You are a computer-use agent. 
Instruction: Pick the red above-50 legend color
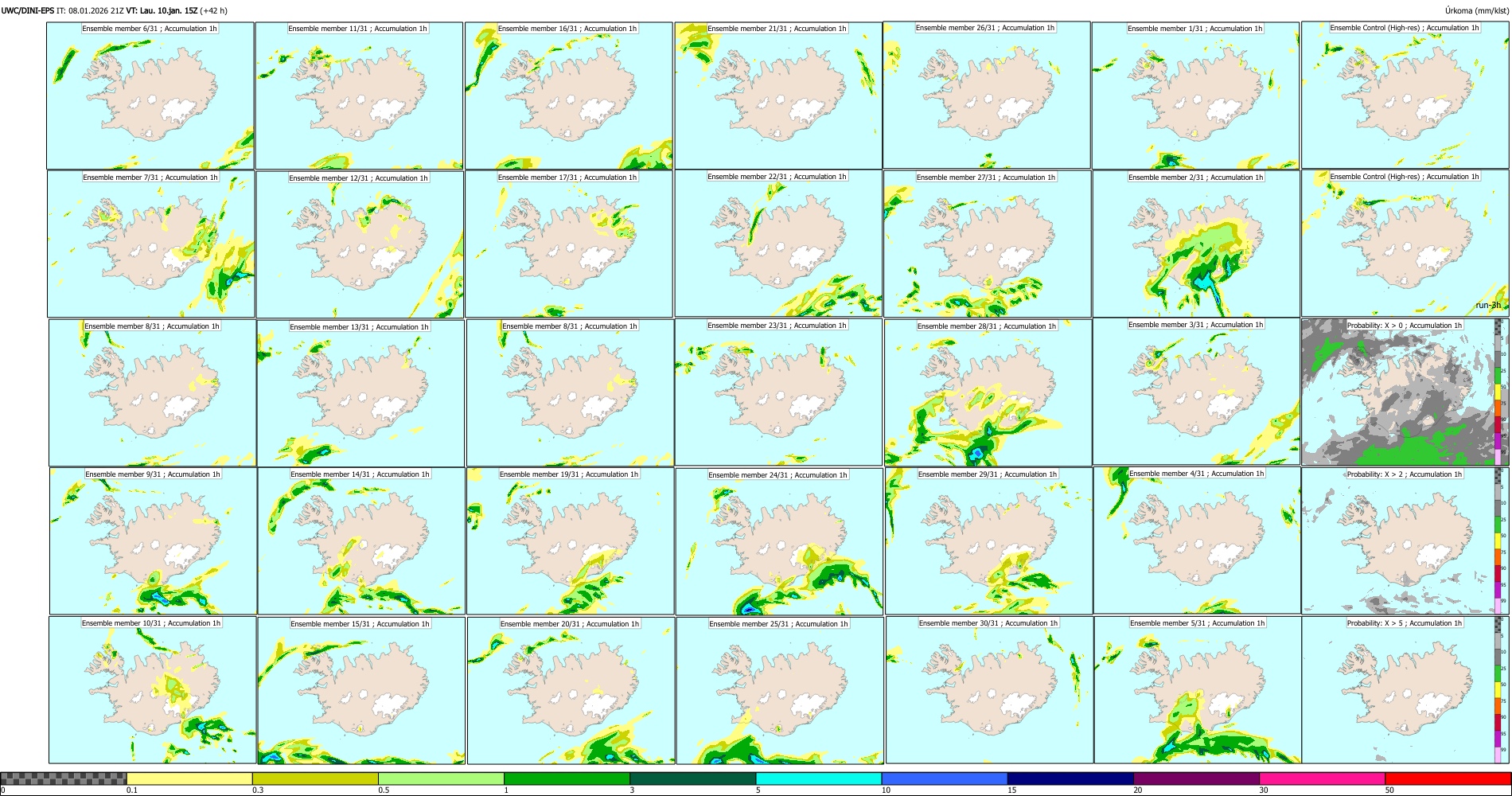point(1448,778)
